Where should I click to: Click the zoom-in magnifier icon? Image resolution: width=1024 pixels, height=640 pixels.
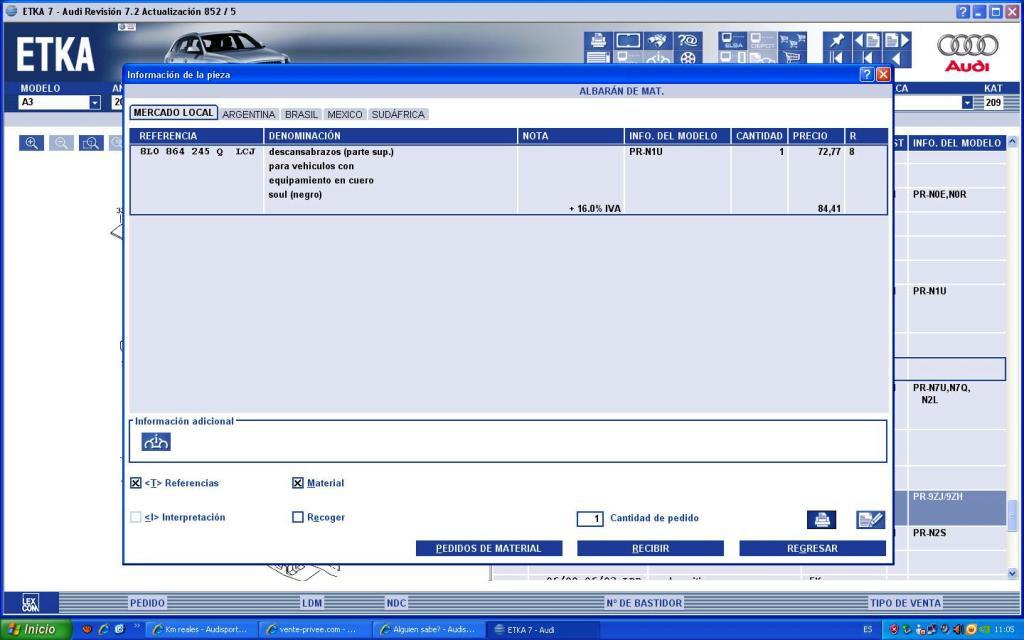pyautogui.click(x=31, y=143)
